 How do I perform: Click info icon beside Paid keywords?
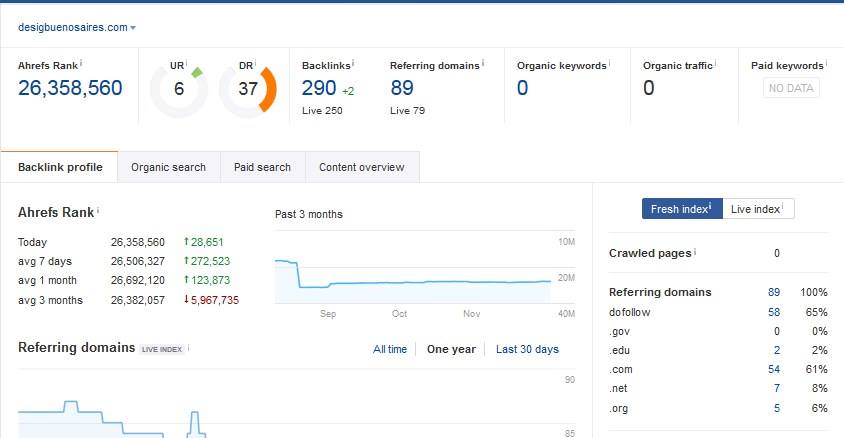coord(827,64)
